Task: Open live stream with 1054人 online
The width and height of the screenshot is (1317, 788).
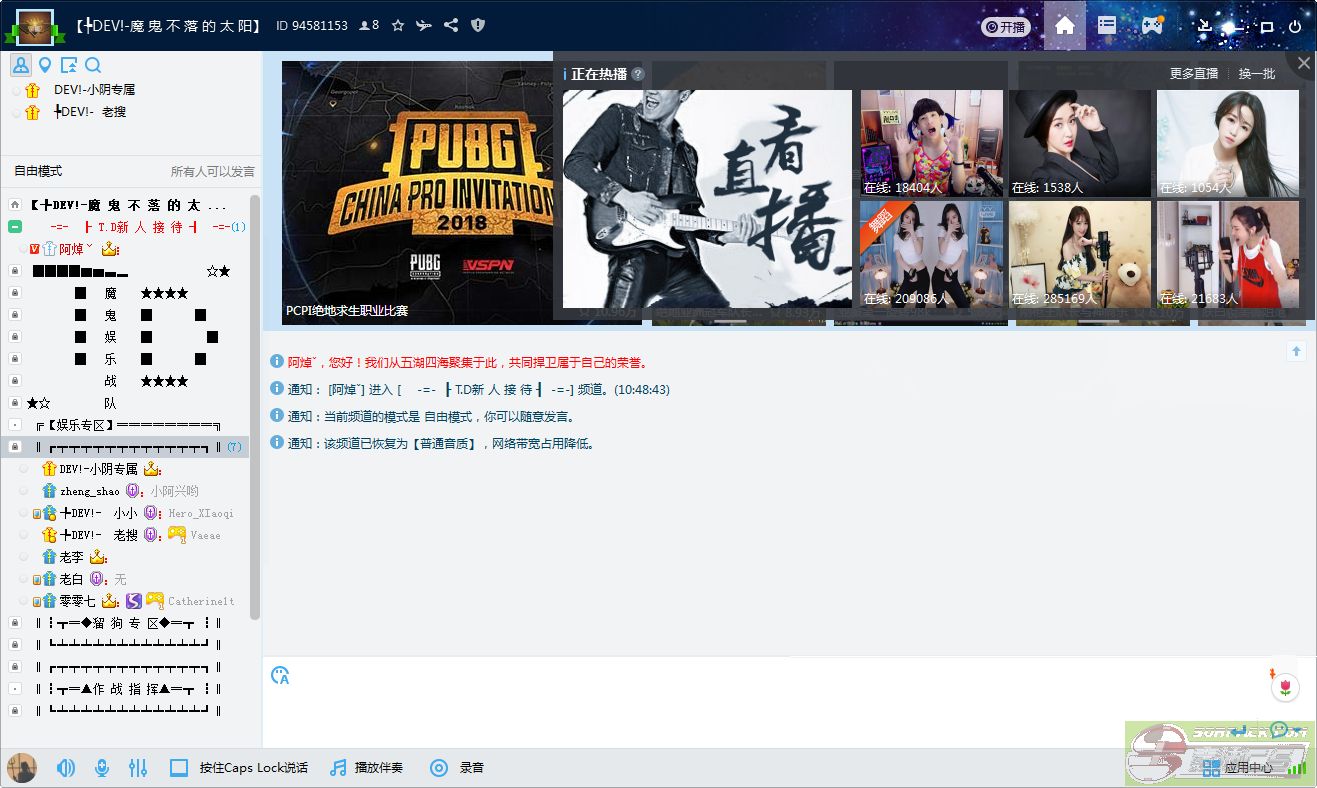Action: click(x=1228, y=143)
